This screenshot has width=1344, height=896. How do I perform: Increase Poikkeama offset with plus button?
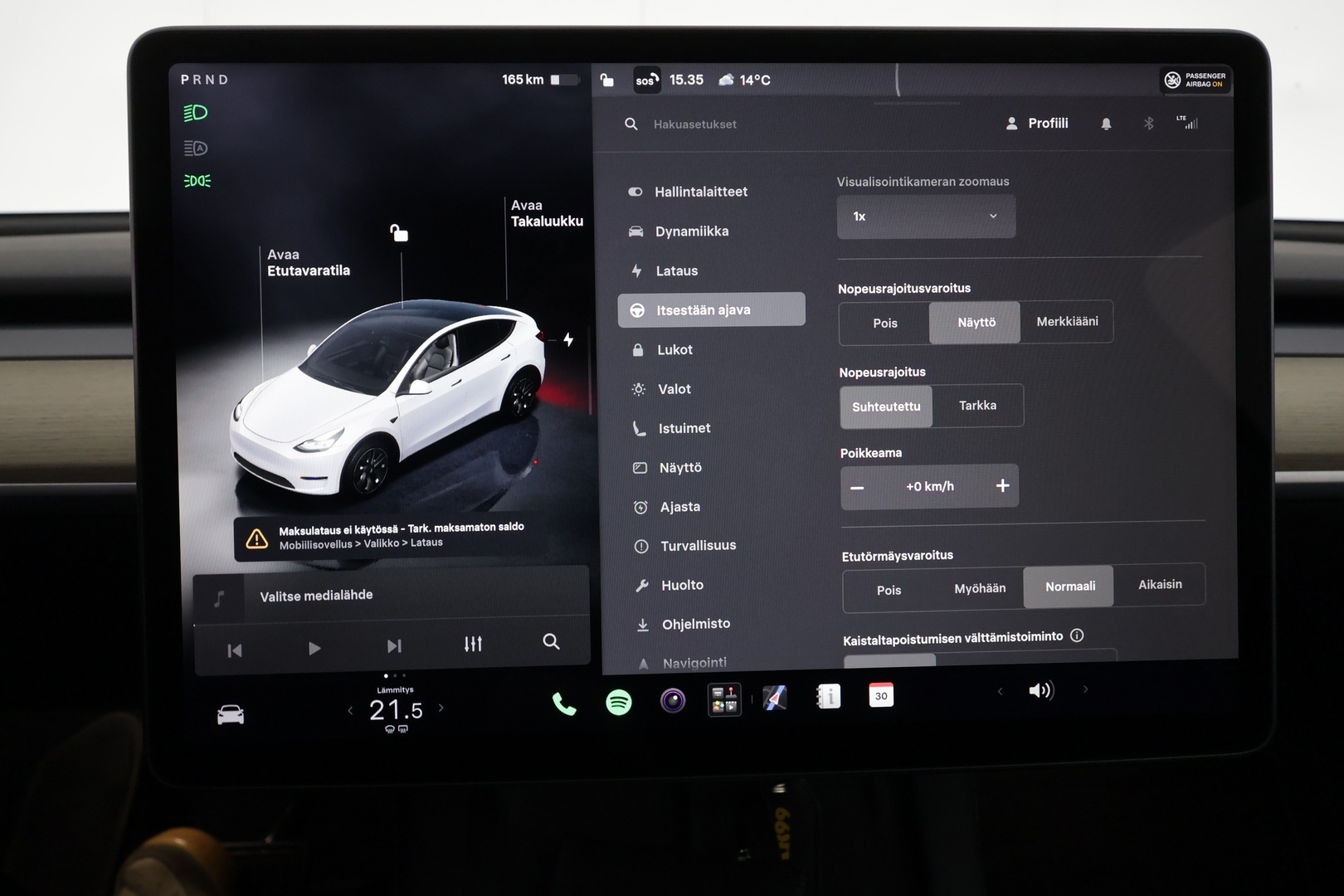[x=1002, y=485]
